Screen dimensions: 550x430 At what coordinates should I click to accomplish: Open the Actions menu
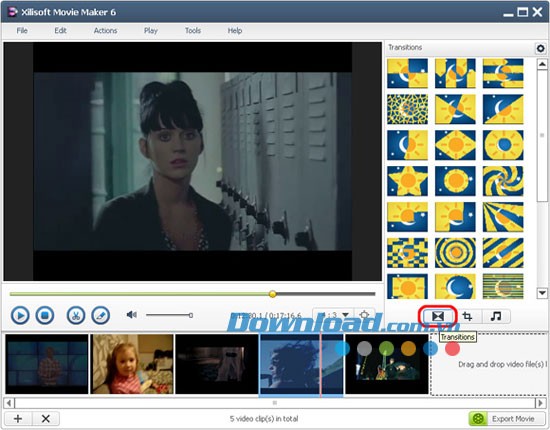(105, 31)
